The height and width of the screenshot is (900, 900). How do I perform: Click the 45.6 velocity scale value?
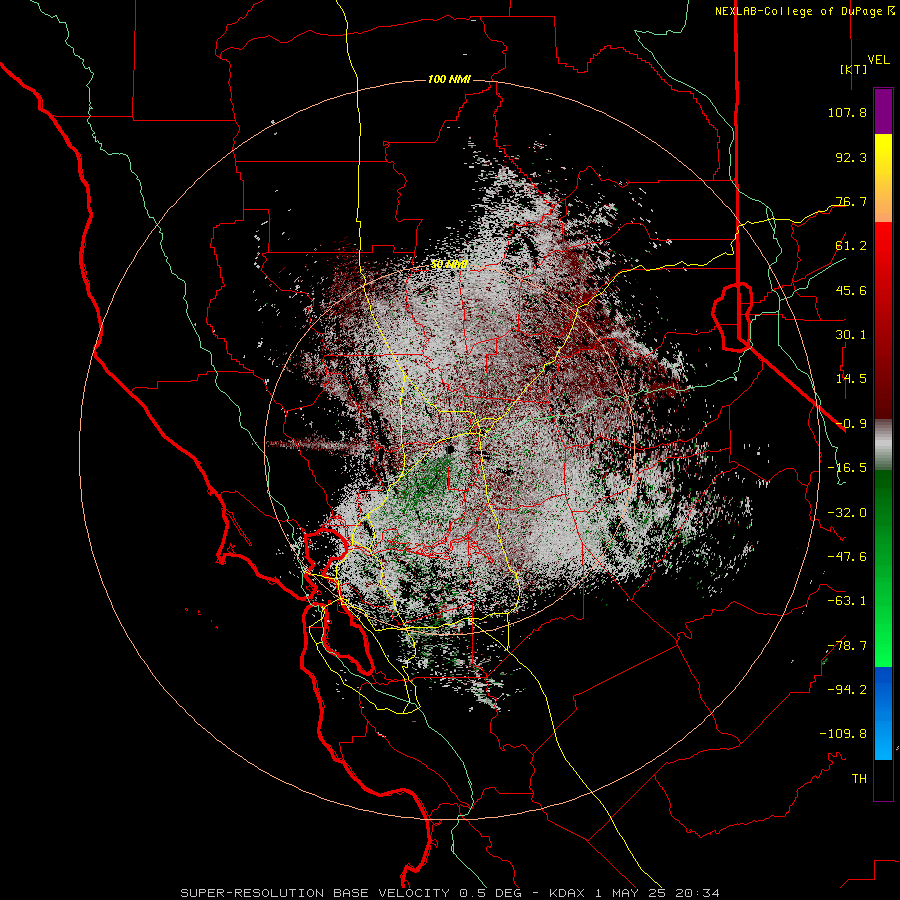click(x=851, y=290)
